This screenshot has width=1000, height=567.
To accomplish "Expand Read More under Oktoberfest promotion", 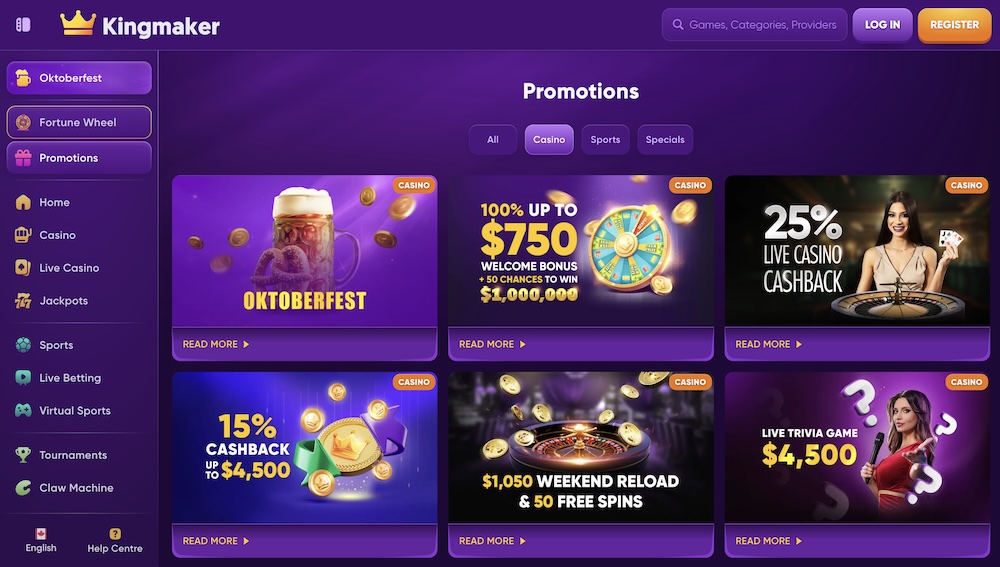I will click(216, 344).
